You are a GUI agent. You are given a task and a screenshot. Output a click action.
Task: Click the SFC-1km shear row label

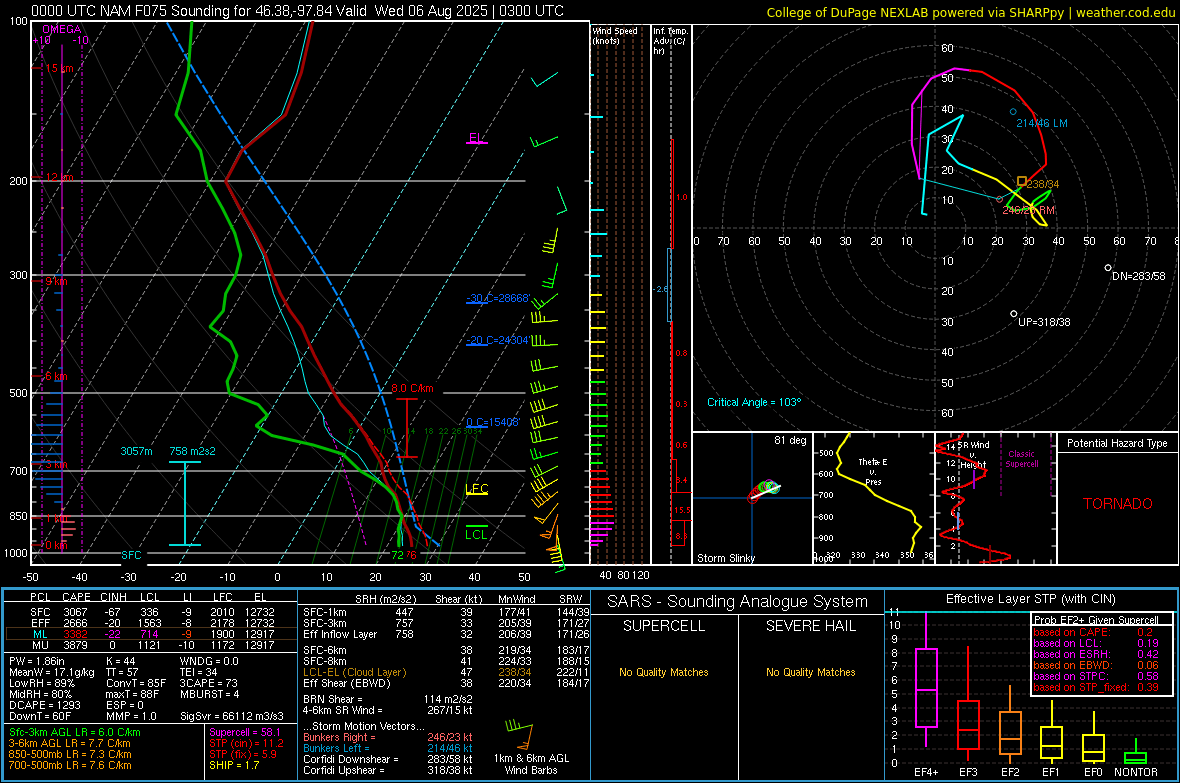click(325, 612)
